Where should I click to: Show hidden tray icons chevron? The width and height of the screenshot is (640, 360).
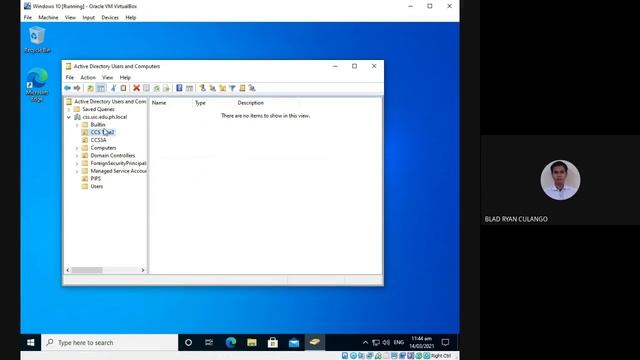365,342
